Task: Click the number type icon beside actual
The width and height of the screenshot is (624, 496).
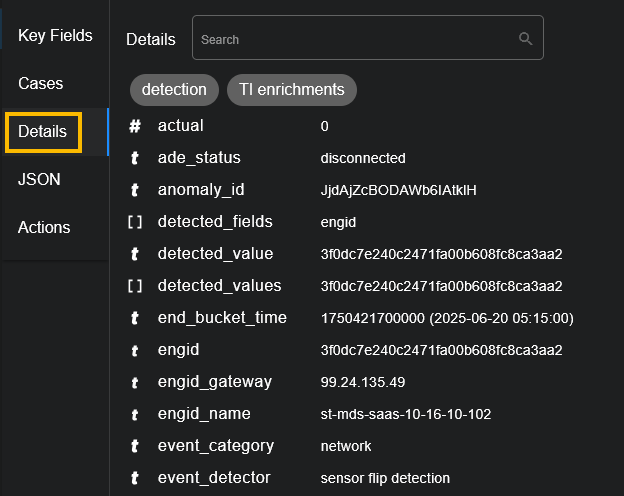Action: (x=135, y=126)
